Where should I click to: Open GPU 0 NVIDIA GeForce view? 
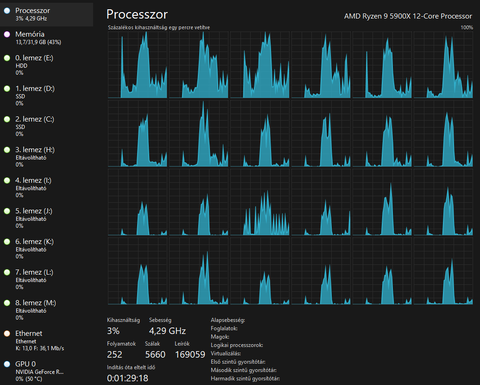point(46,371)
